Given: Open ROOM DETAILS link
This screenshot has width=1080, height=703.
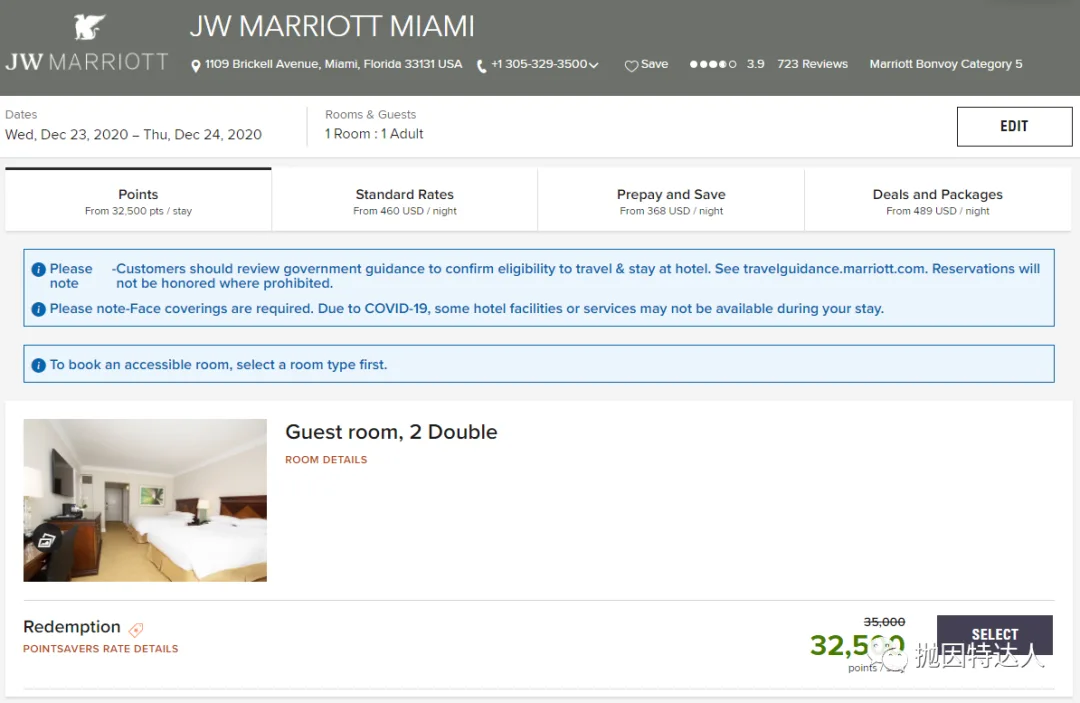Looking at the screenshot, I should [x=326, y=460].
